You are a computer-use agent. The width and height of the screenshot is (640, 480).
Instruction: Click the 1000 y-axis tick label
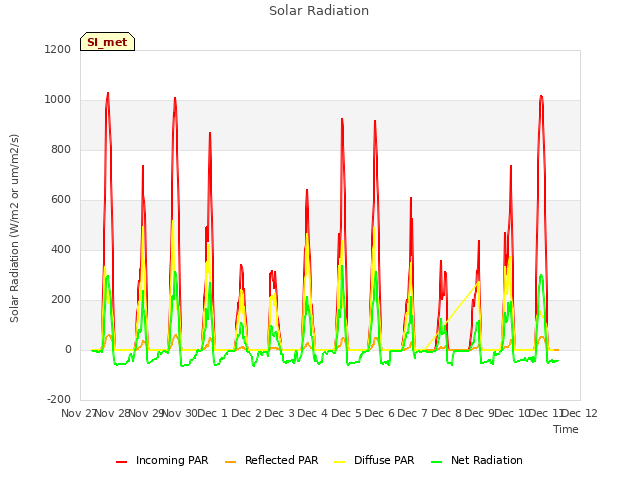[58, 100]
